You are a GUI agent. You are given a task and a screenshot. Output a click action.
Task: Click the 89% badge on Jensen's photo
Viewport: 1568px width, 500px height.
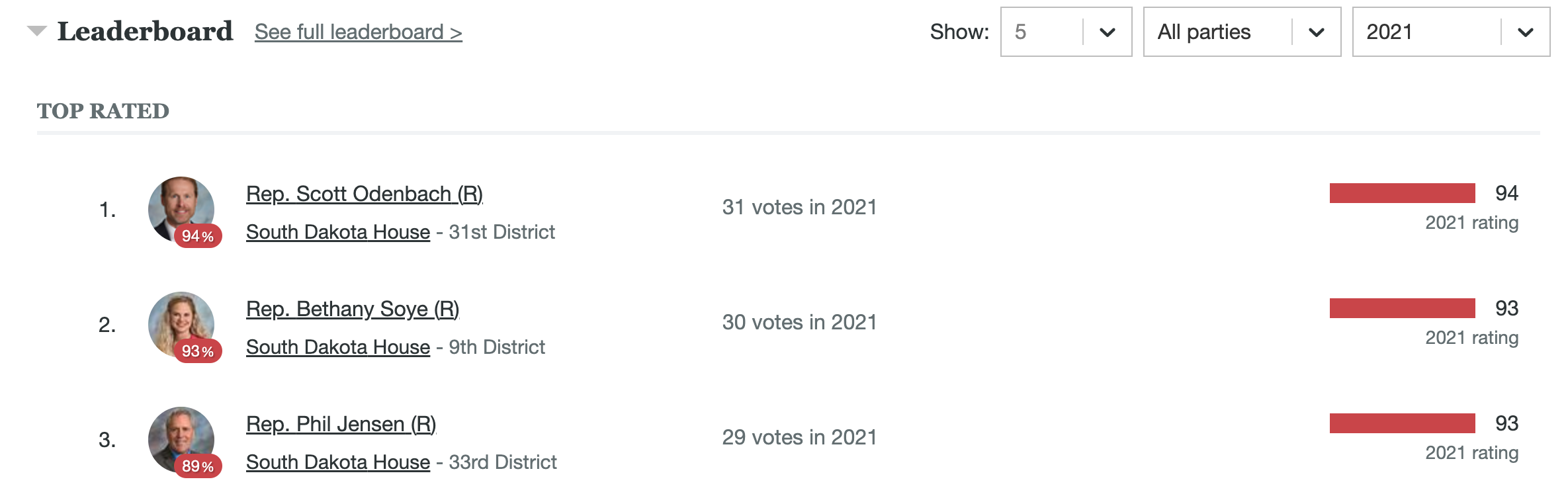coord(198,466)
